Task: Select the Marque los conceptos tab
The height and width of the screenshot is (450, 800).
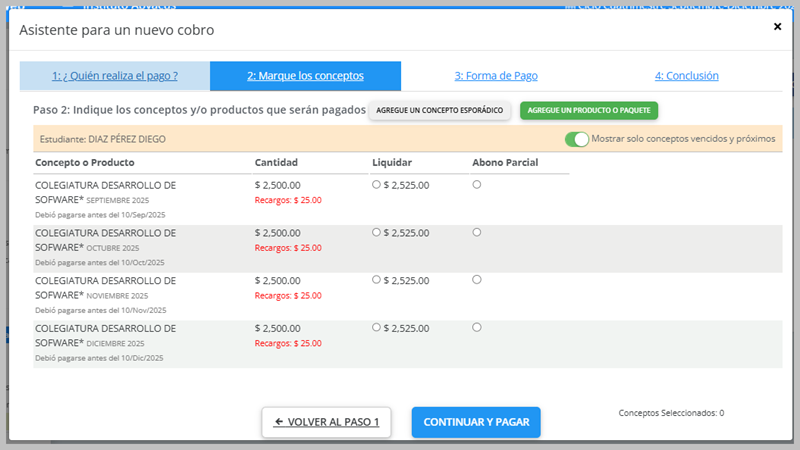Action: tap(305, 76)
